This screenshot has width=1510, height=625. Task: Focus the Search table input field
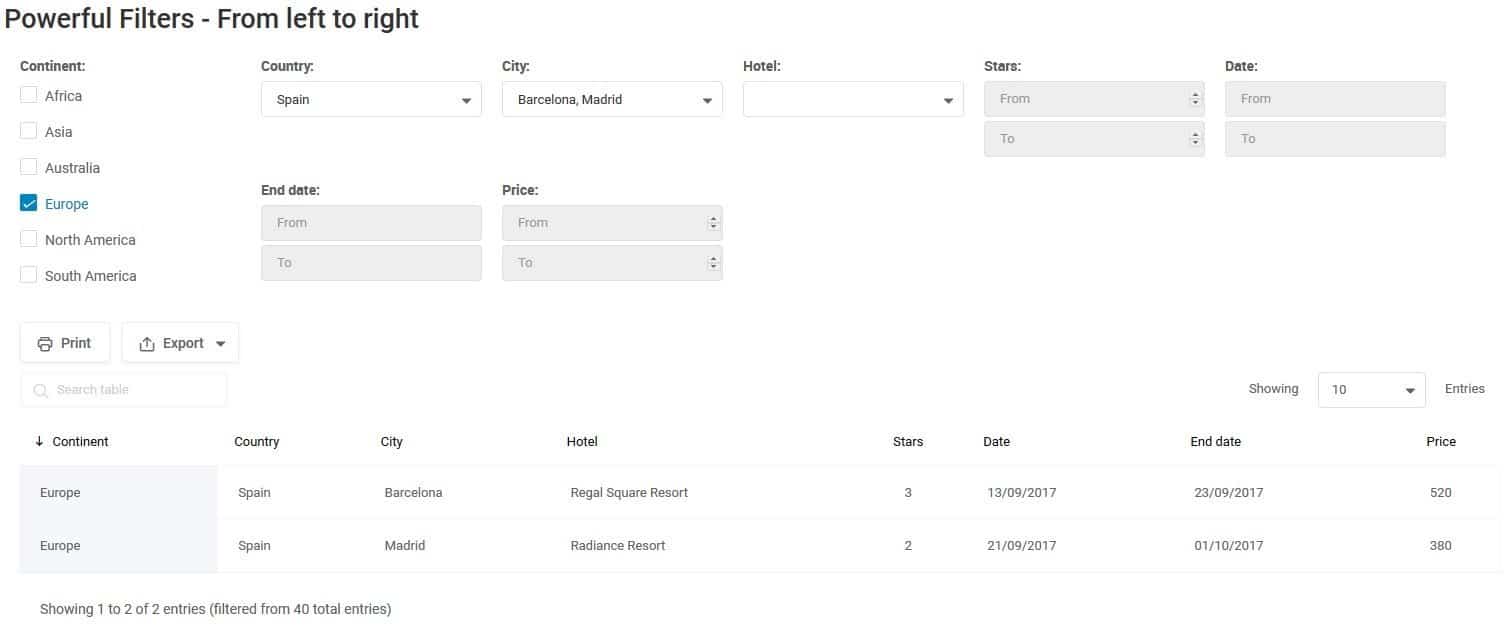click(x=123, y=390)
